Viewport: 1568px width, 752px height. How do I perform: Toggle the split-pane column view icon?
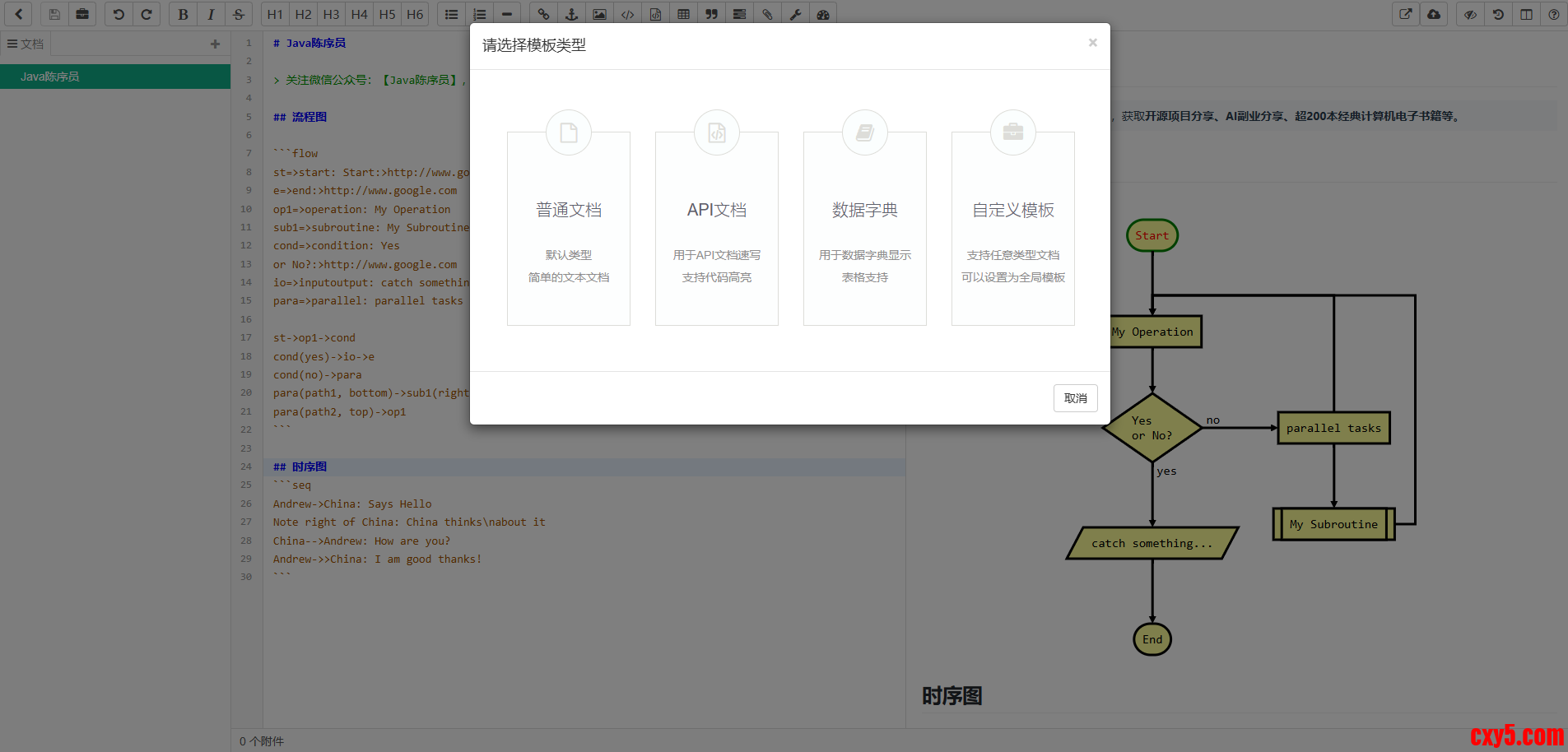[1526, 14]
